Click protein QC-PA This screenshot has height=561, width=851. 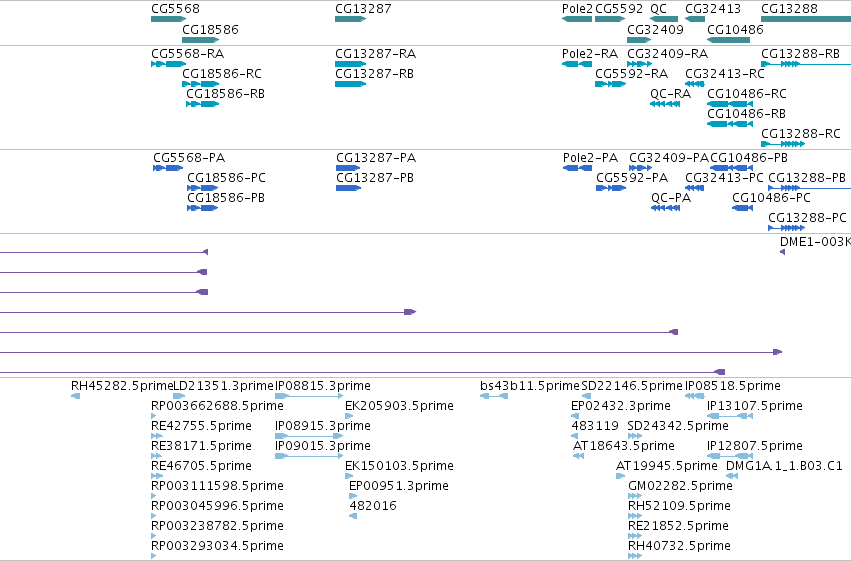[x=665, y=208]
